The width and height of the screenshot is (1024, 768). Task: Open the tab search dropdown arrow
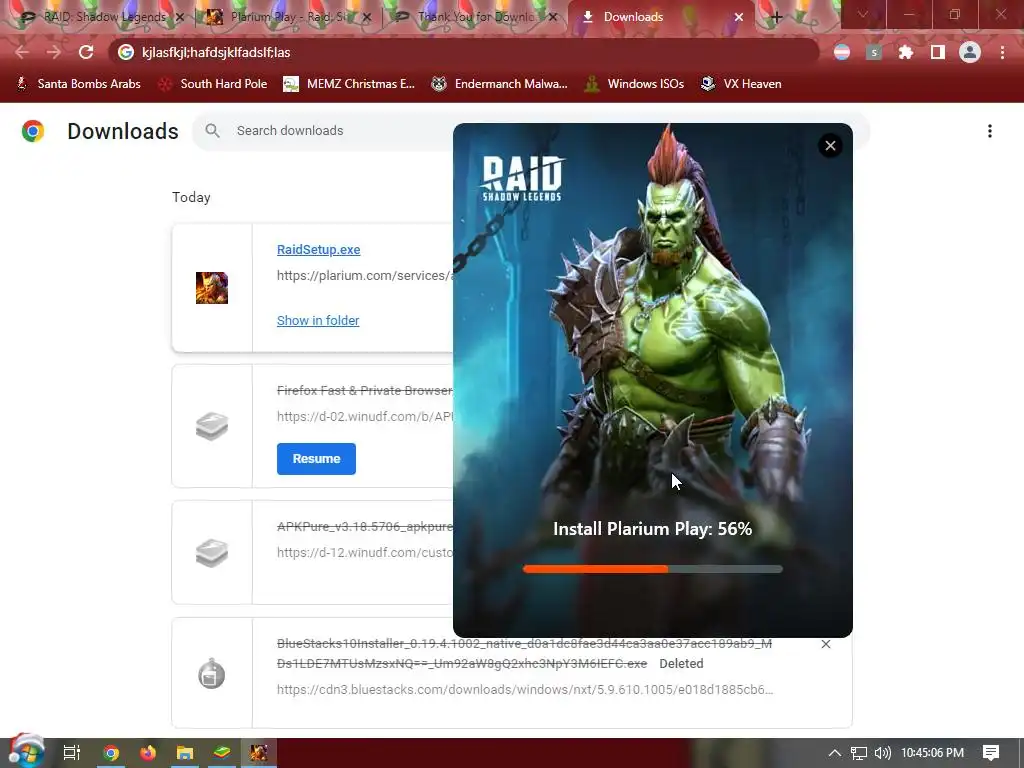point(863,14)
